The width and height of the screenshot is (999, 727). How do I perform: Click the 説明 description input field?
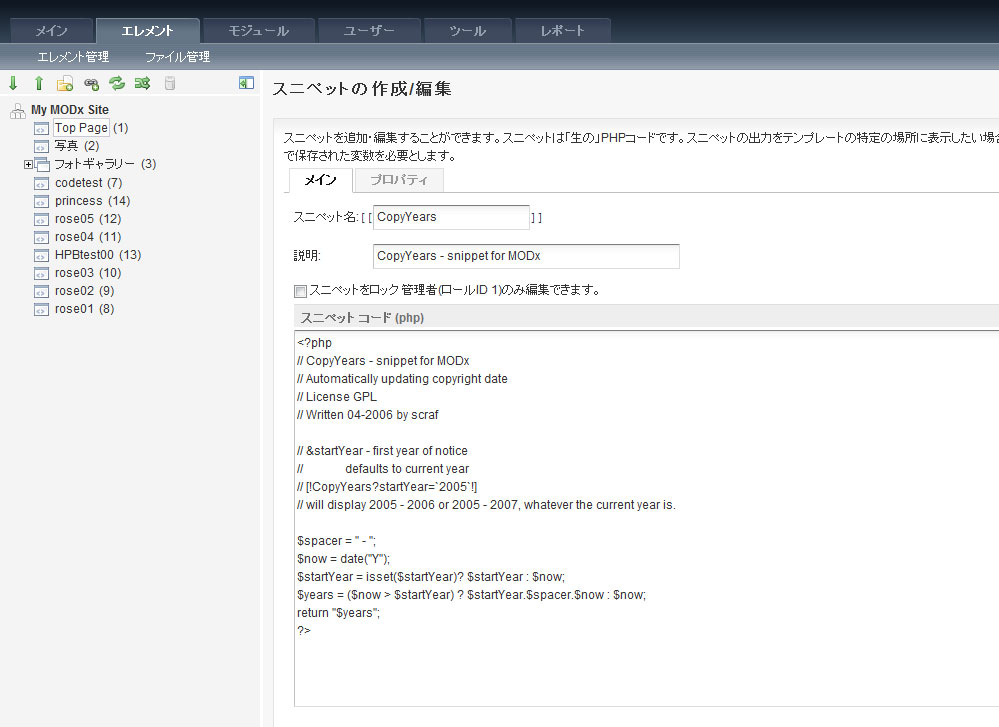tap(525, 256)
